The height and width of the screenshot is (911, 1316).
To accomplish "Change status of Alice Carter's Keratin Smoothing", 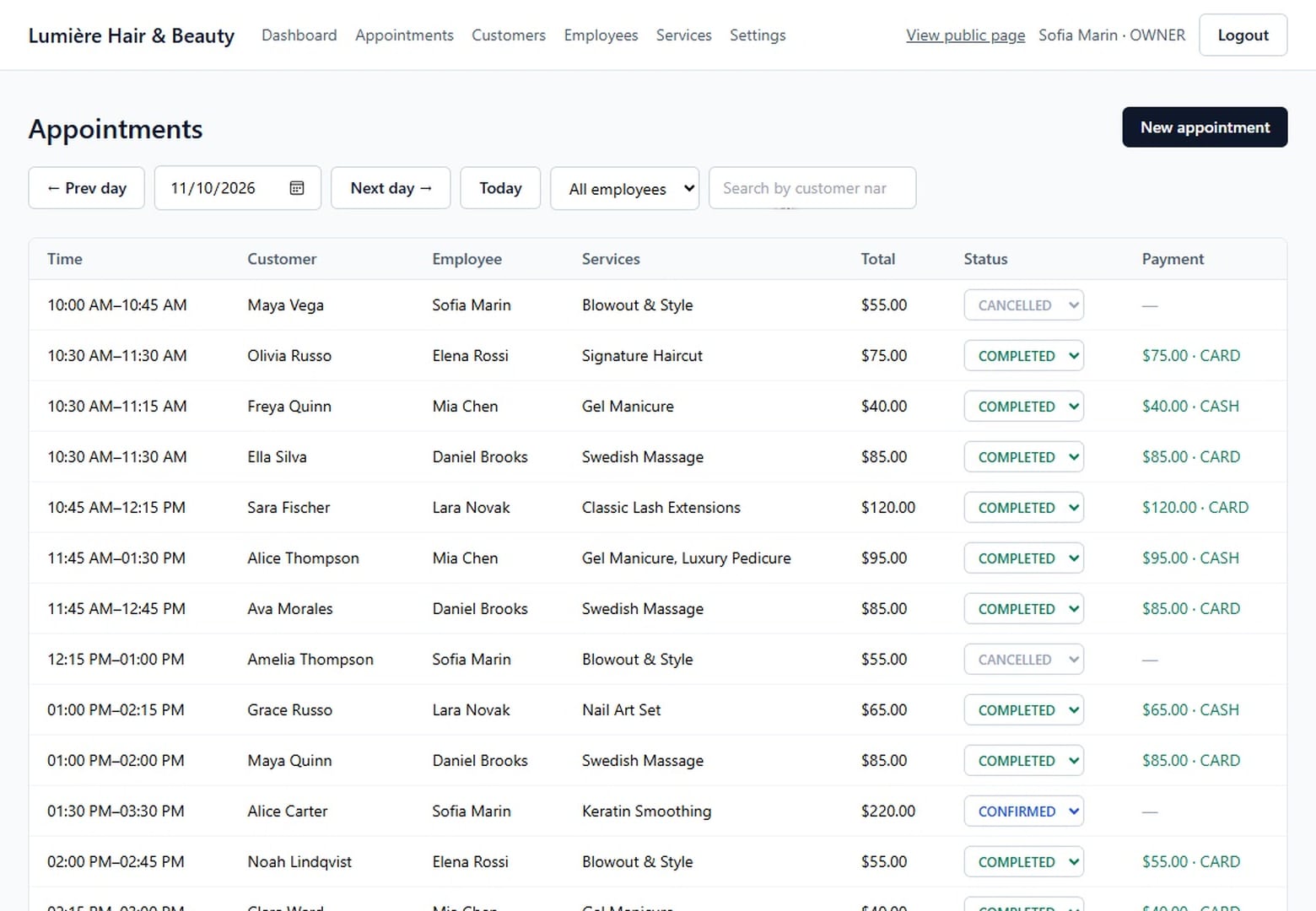I will (x=1024, y=811).
